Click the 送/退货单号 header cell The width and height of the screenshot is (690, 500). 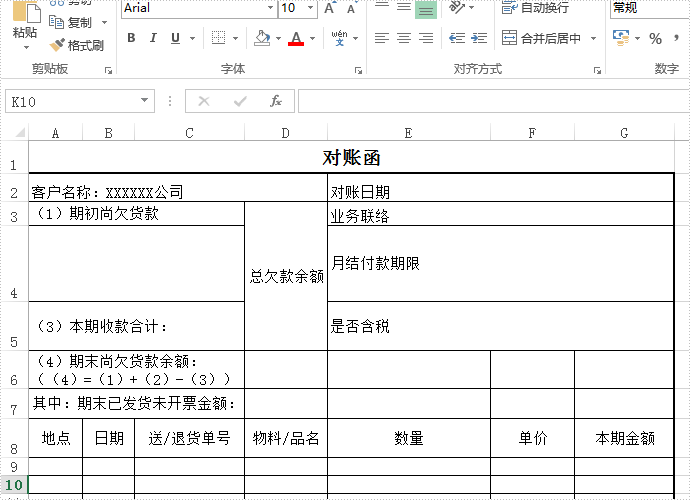[189, 438]
